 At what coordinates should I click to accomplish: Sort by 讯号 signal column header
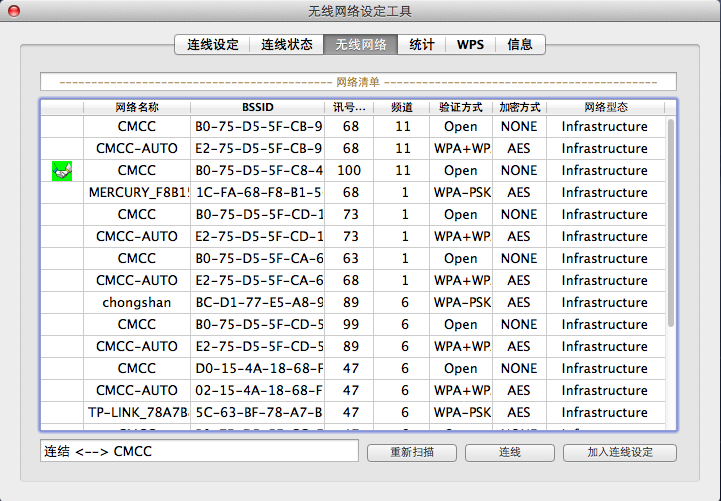pos(349,108)
